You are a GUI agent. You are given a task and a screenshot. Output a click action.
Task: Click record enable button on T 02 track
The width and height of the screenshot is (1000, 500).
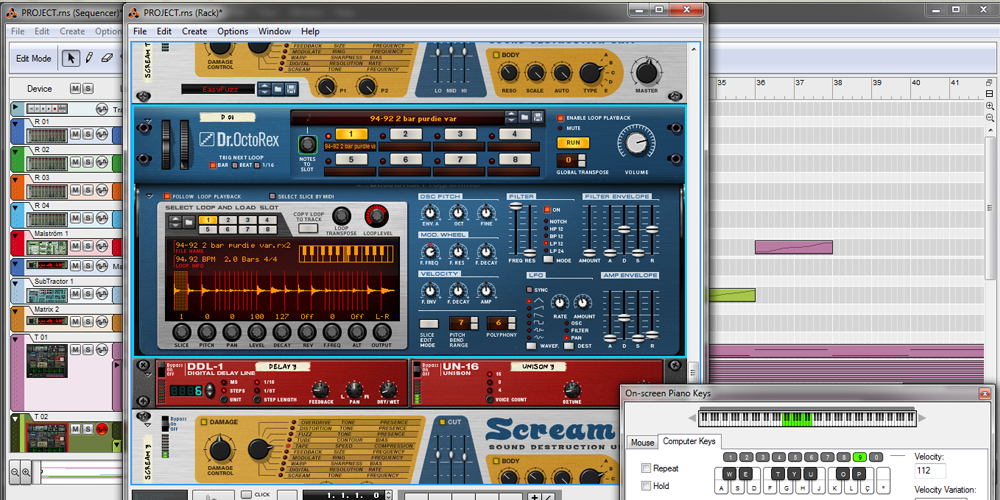click(x=101, y=428)
